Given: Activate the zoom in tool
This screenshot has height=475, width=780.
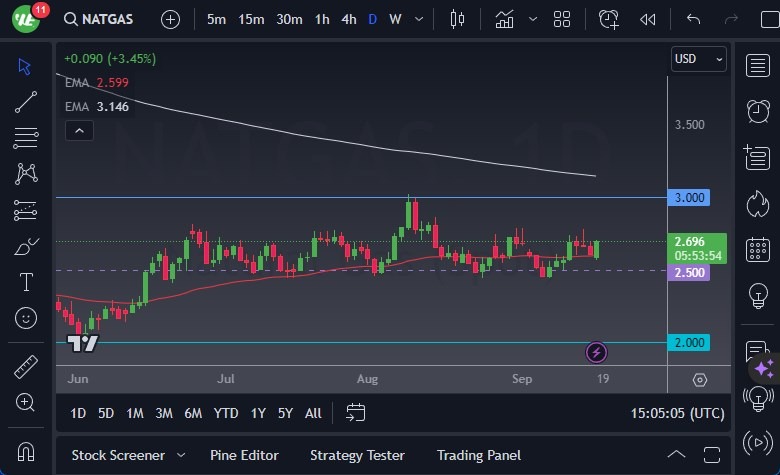Looking at the screenshot, I should point(25,402).
